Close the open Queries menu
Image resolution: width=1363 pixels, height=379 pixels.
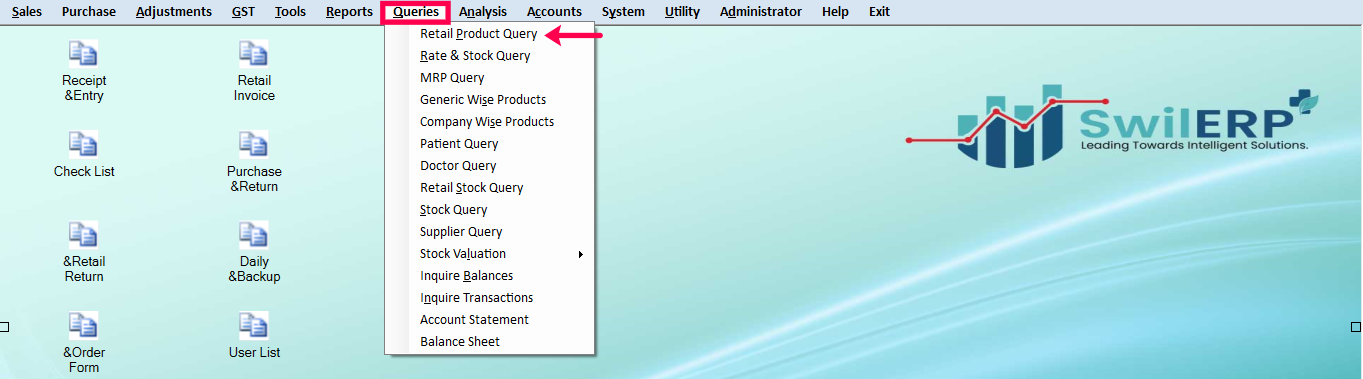[x=415, y=12]
